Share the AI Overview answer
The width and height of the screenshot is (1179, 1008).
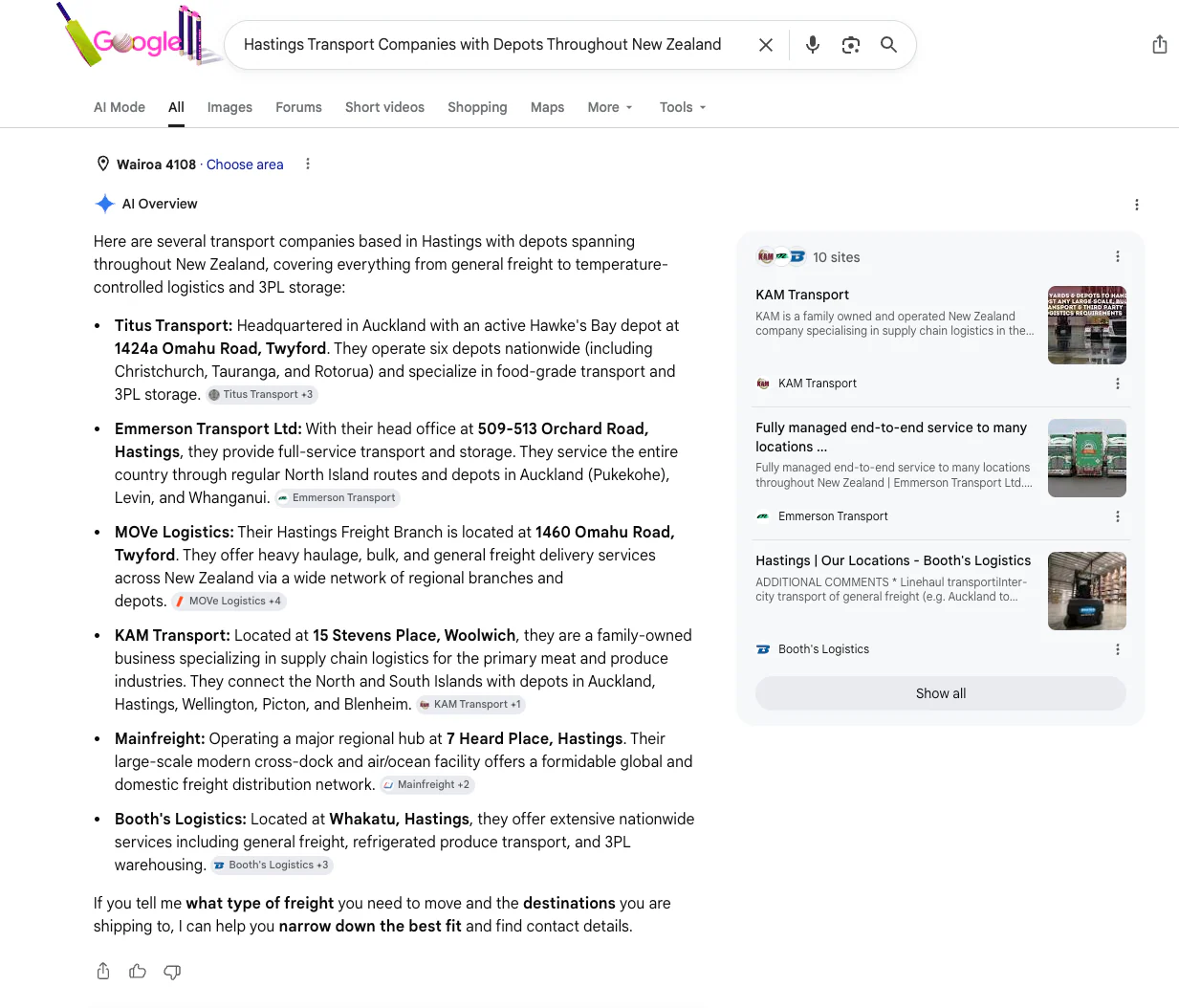point(103,972)
